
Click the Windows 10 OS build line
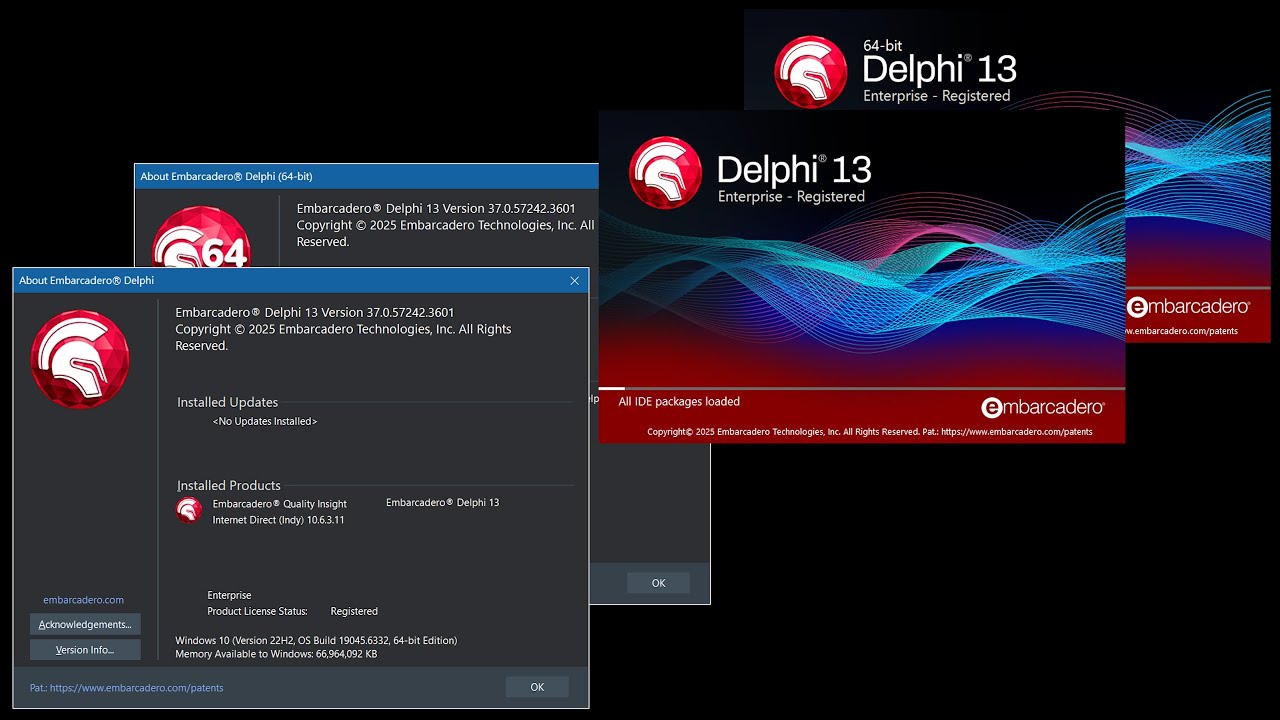click(316, 640)
